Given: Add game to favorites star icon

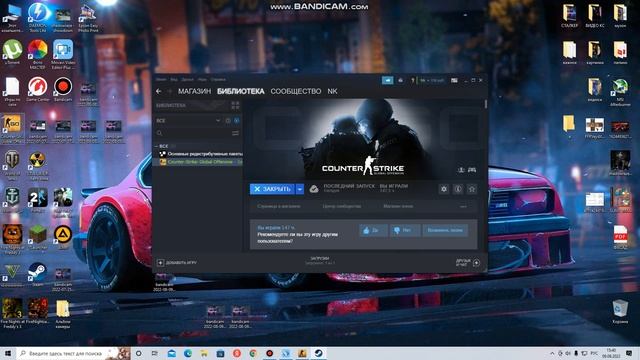Looking at the screenshot, I should point(472,189).
